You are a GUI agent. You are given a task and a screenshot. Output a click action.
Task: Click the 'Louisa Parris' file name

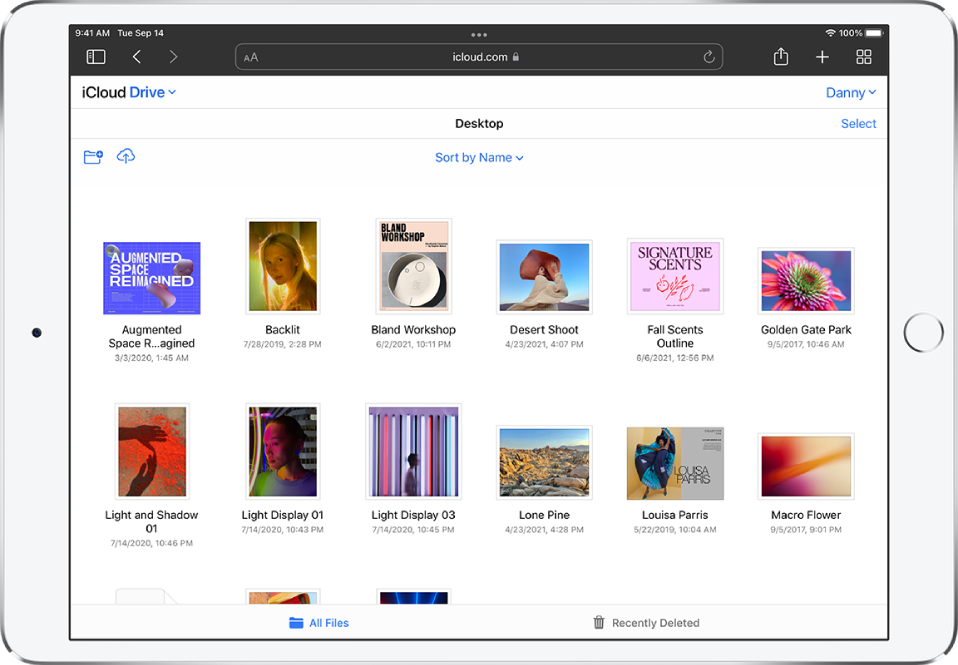click(675, 515)
